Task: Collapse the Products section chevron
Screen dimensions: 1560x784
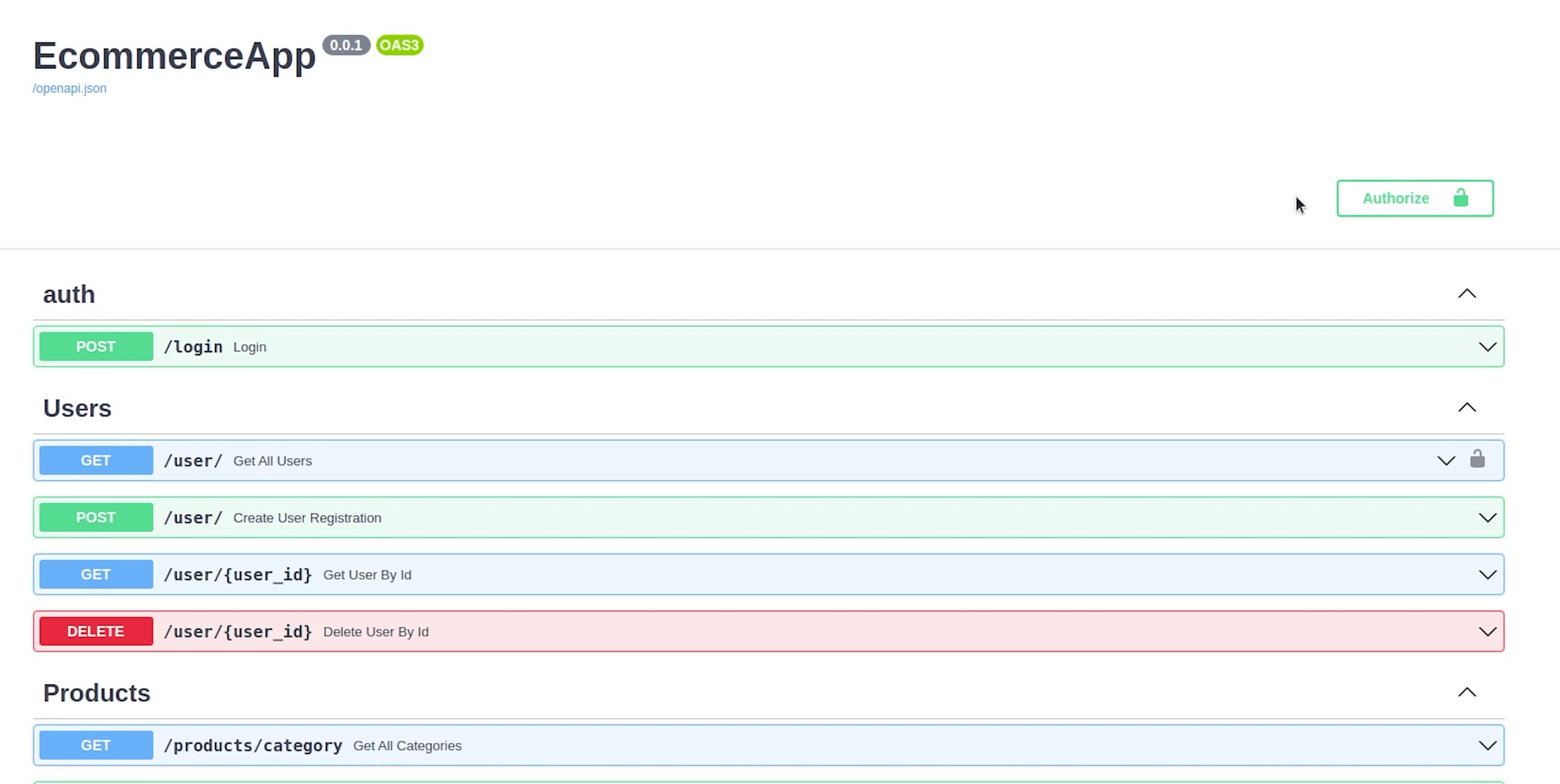Action: click(x=1466, y=692)
